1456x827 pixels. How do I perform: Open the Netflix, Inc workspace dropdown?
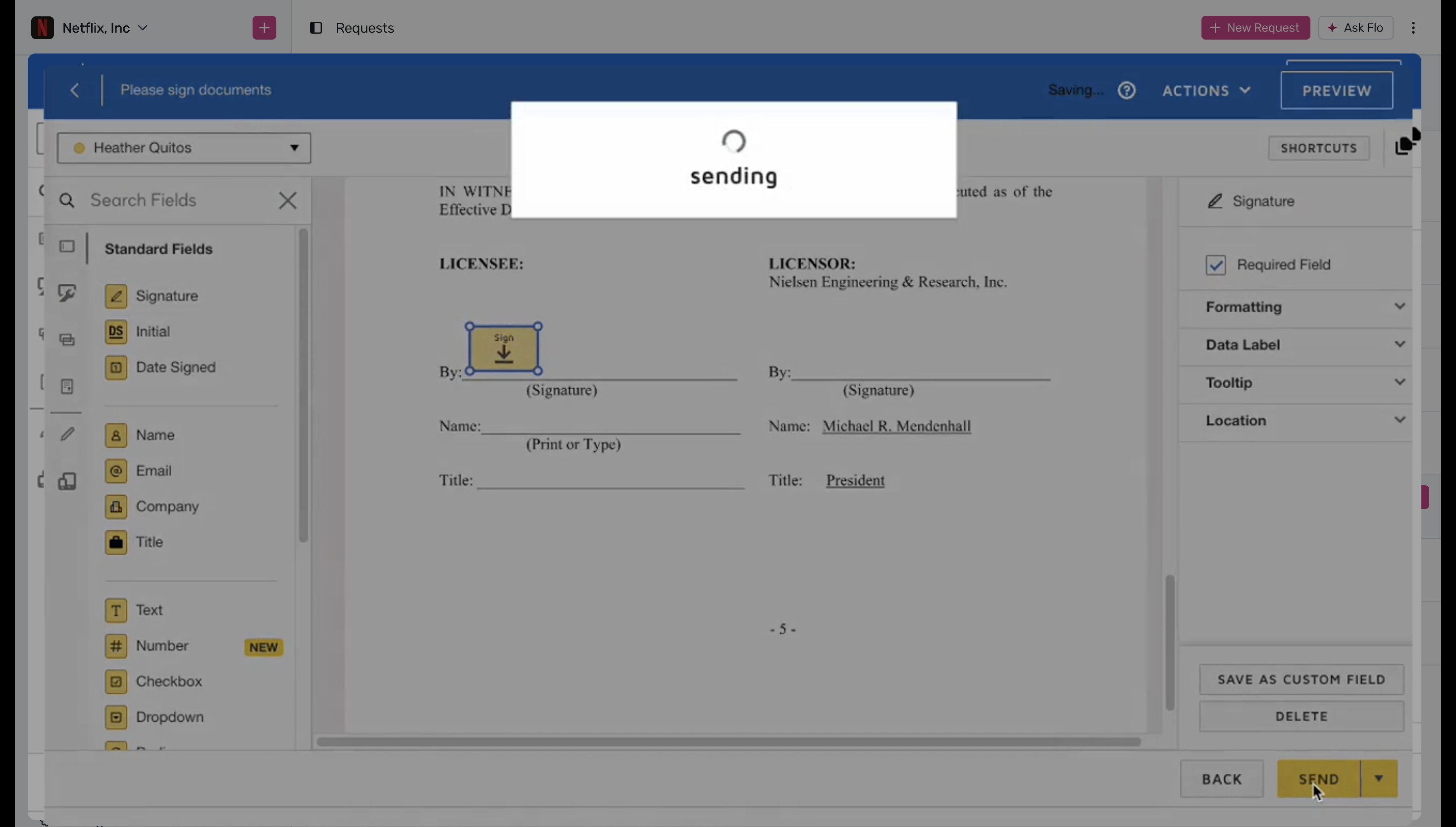pos(105,28)
